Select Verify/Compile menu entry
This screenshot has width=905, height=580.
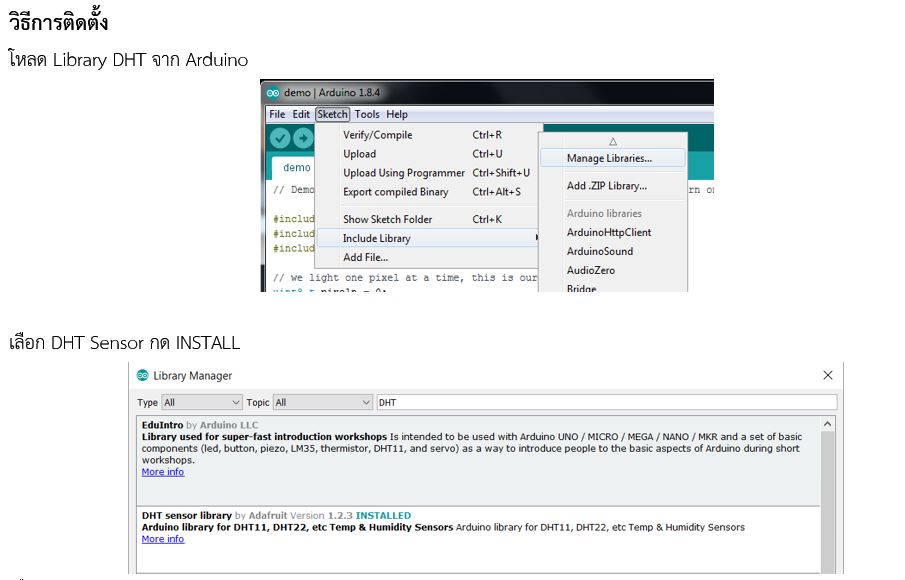[377, 135]
